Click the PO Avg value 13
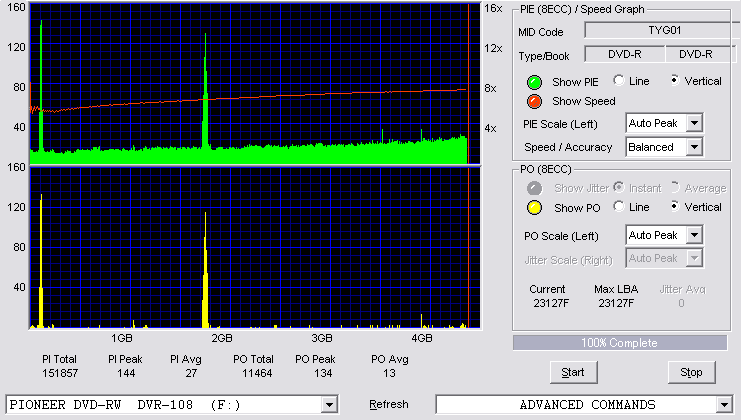Viewport: 742px width, 420px height. click(x=389, y=374)
